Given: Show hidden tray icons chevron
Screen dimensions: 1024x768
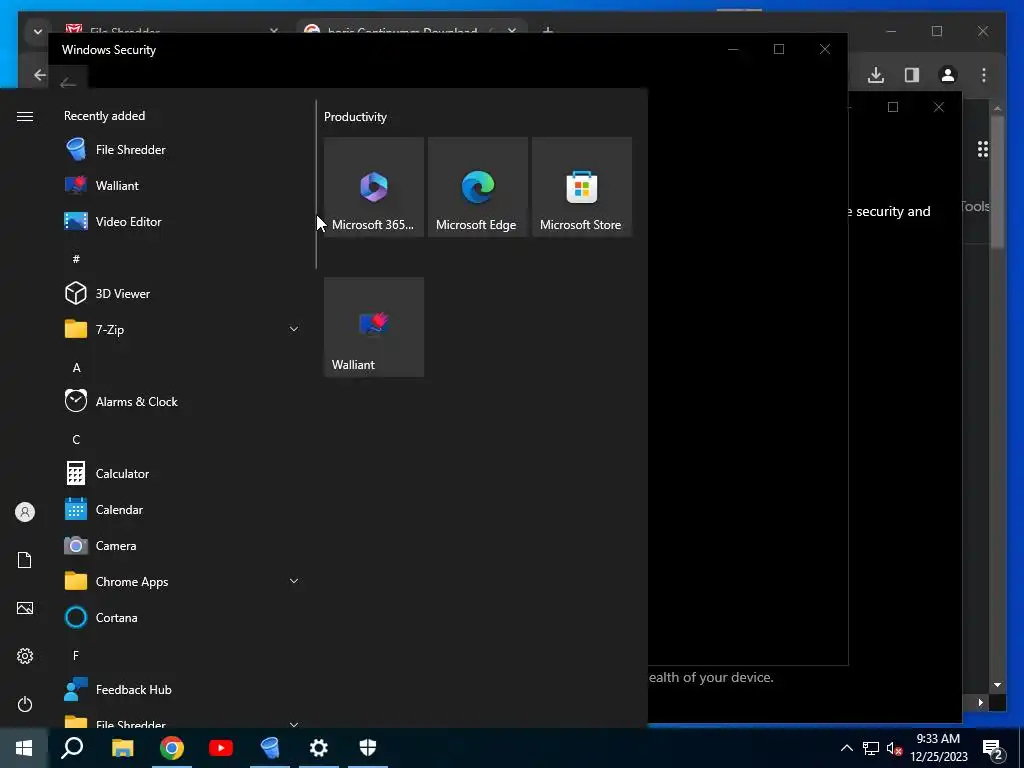Looking at the screenshot, I should [x=846, y=748].
